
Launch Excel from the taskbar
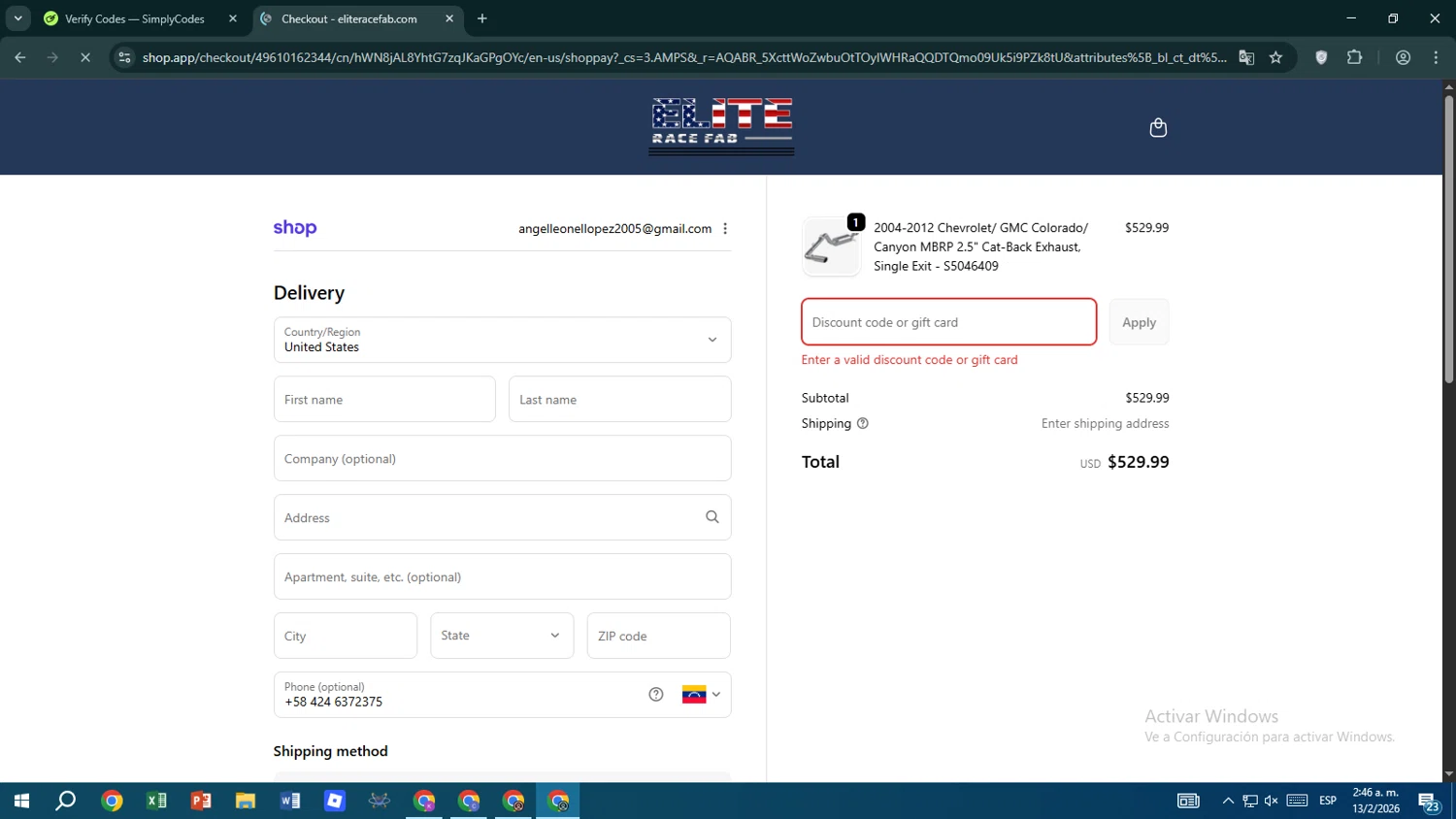click(x=156, y=801)
